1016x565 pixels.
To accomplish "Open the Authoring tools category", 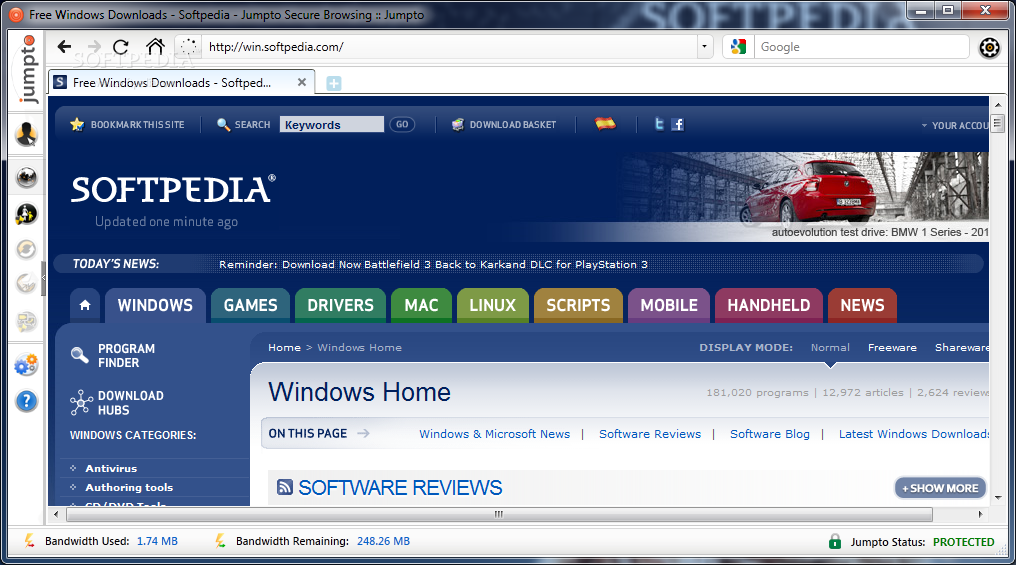I will point(129,487).
